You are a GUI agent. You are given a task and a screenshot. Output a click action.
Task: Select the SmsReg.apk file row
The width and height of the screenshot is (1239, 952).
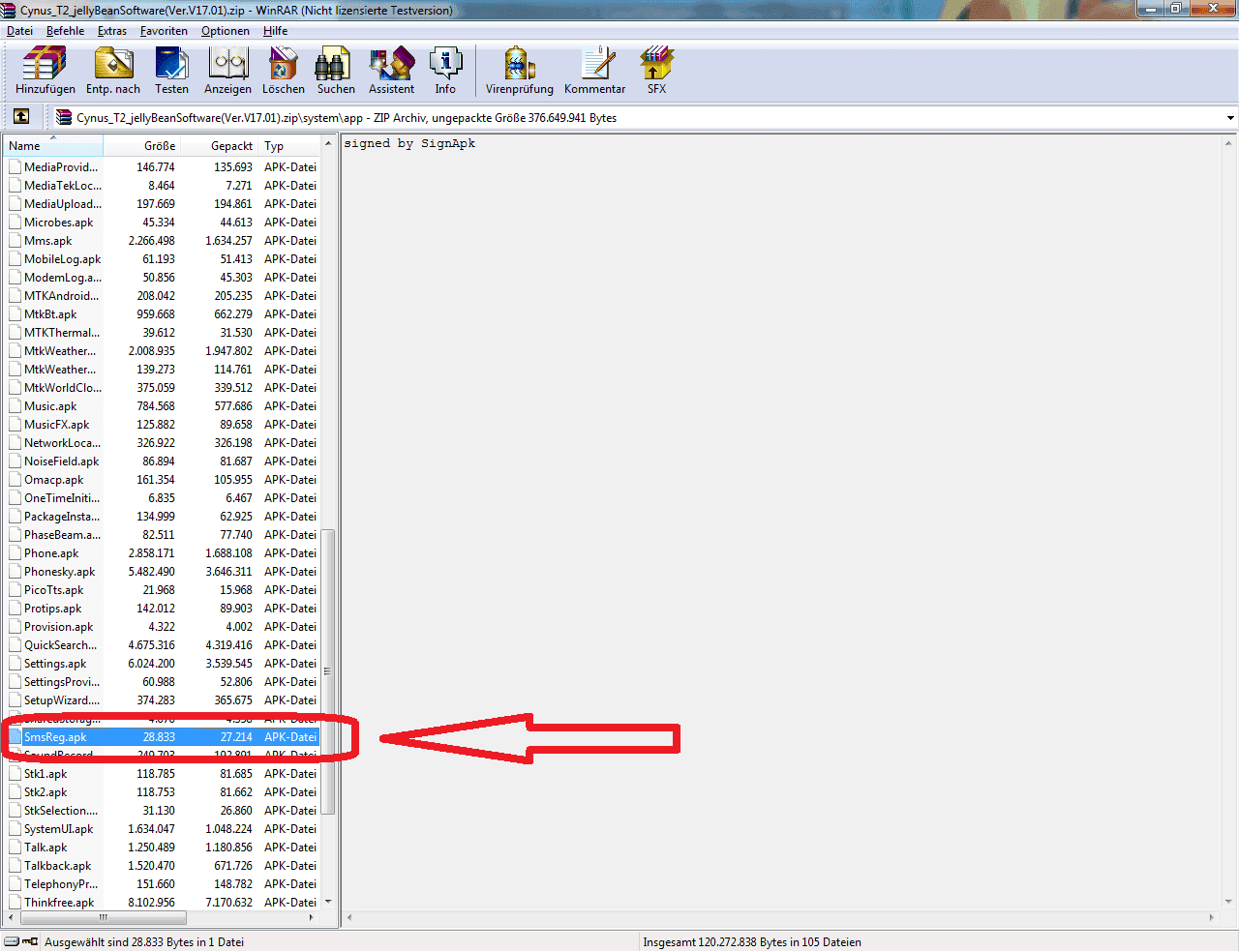(x=163, y=737)
